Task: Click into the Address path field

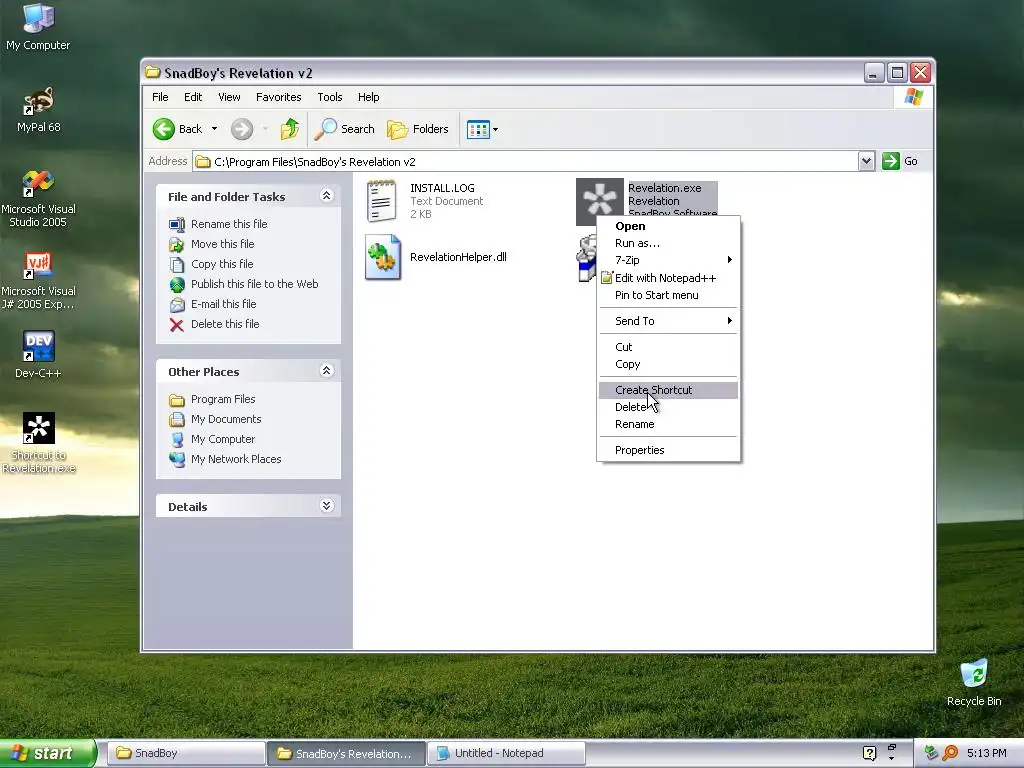Action: [x=525, y=161]
